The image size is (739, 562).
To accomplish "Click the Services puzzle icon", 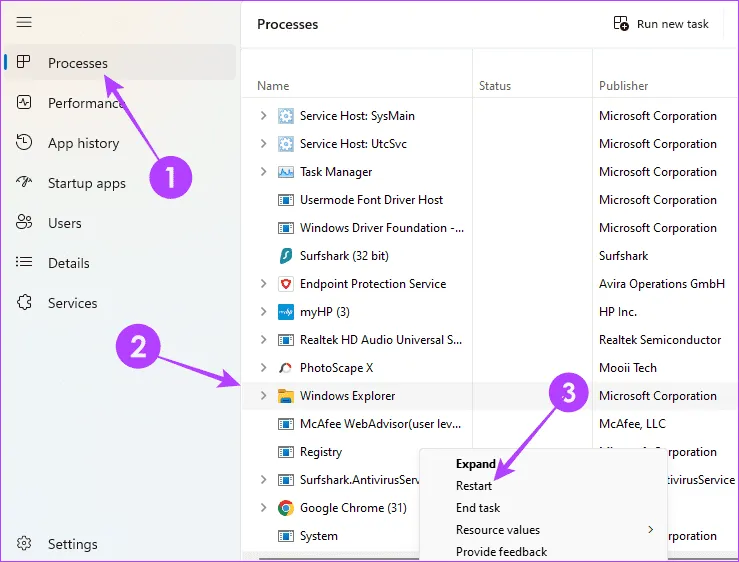I will pos(24,302).
